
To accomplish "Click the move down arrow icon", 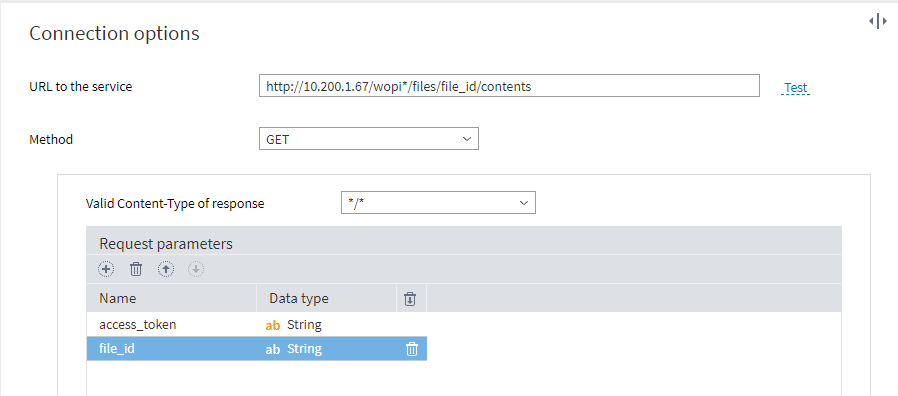I will point(196,269).
